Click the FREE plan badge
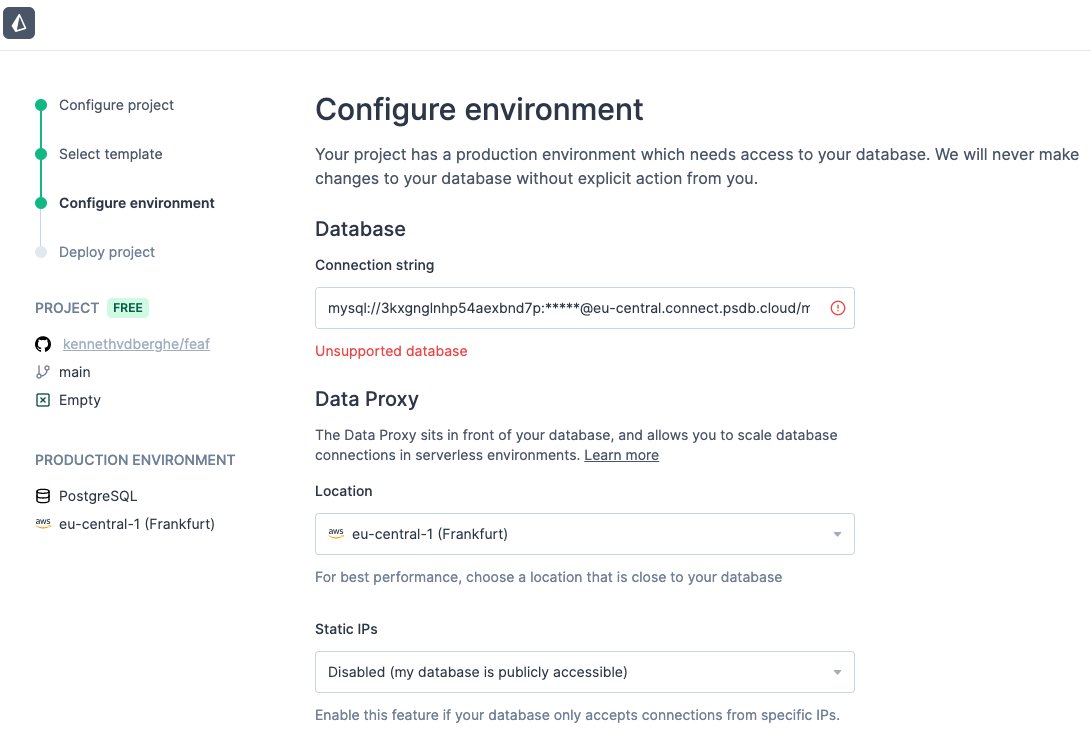Viewport: 1091px width, 741px height. (128, 308)
